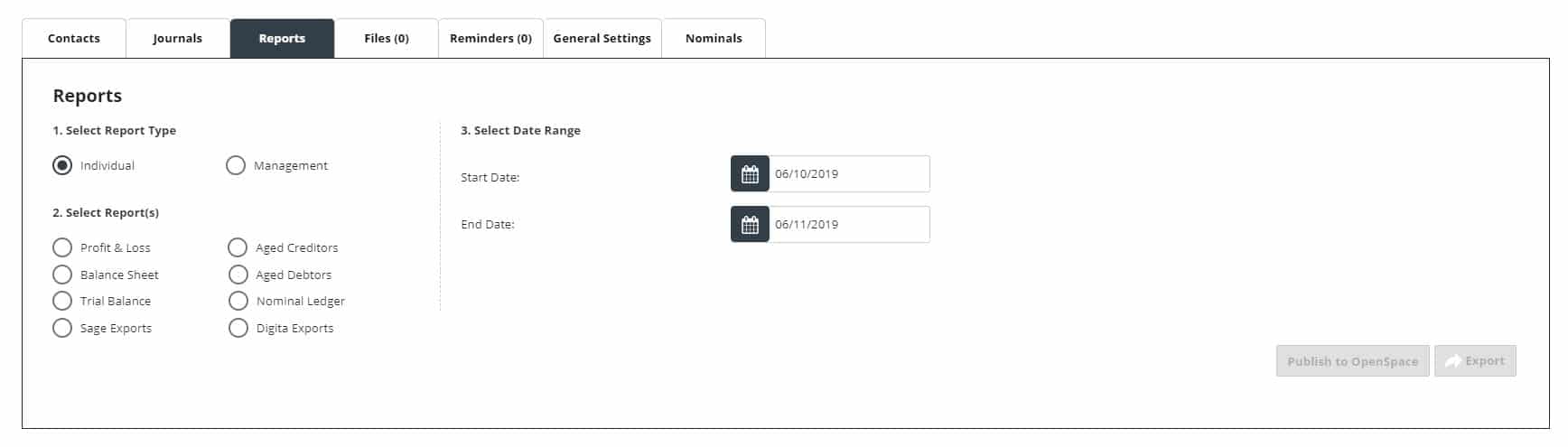Click the Publish to OpenSpace button

pos(1352,361)
